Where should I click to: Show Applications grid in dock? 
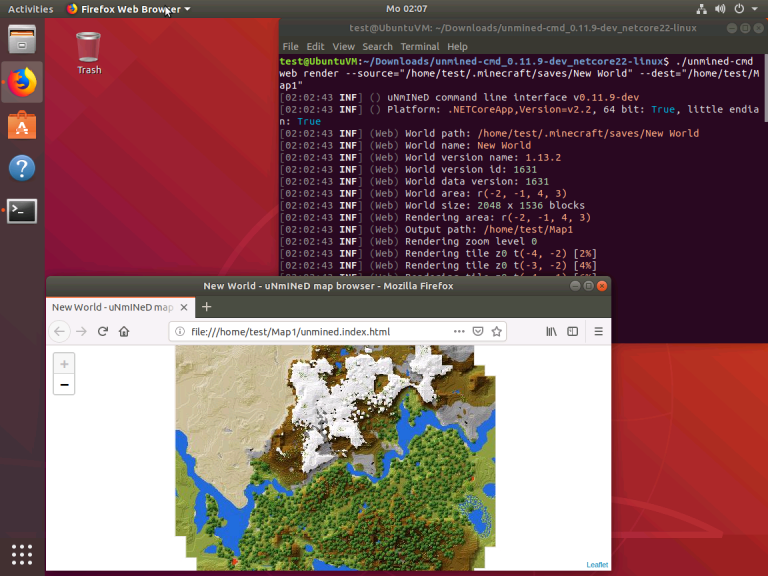[22, 553]
